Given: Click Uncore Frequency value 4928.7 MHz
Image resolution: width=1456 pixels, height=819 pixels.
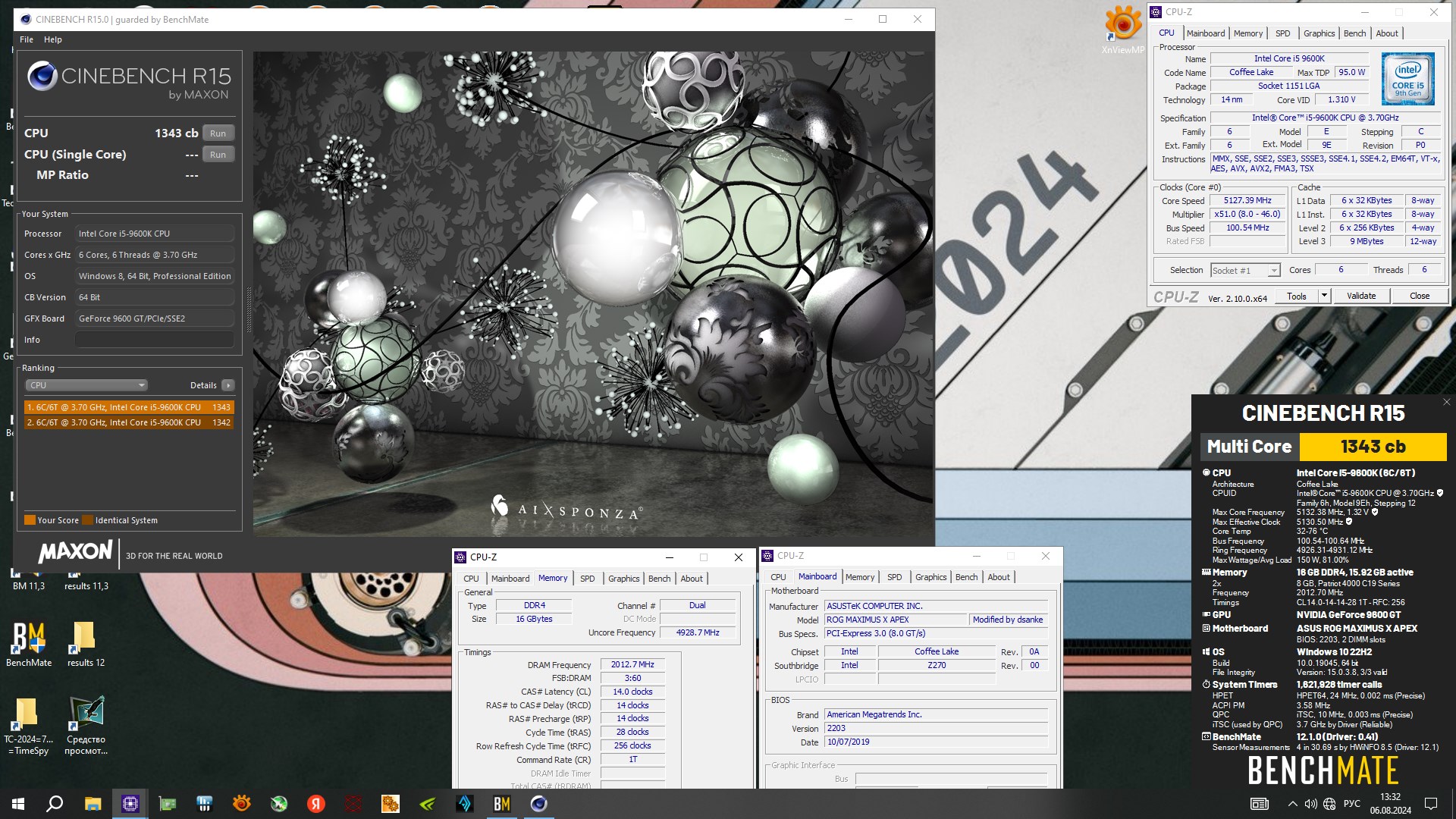Looking at the screenshot, I should 698,632.
